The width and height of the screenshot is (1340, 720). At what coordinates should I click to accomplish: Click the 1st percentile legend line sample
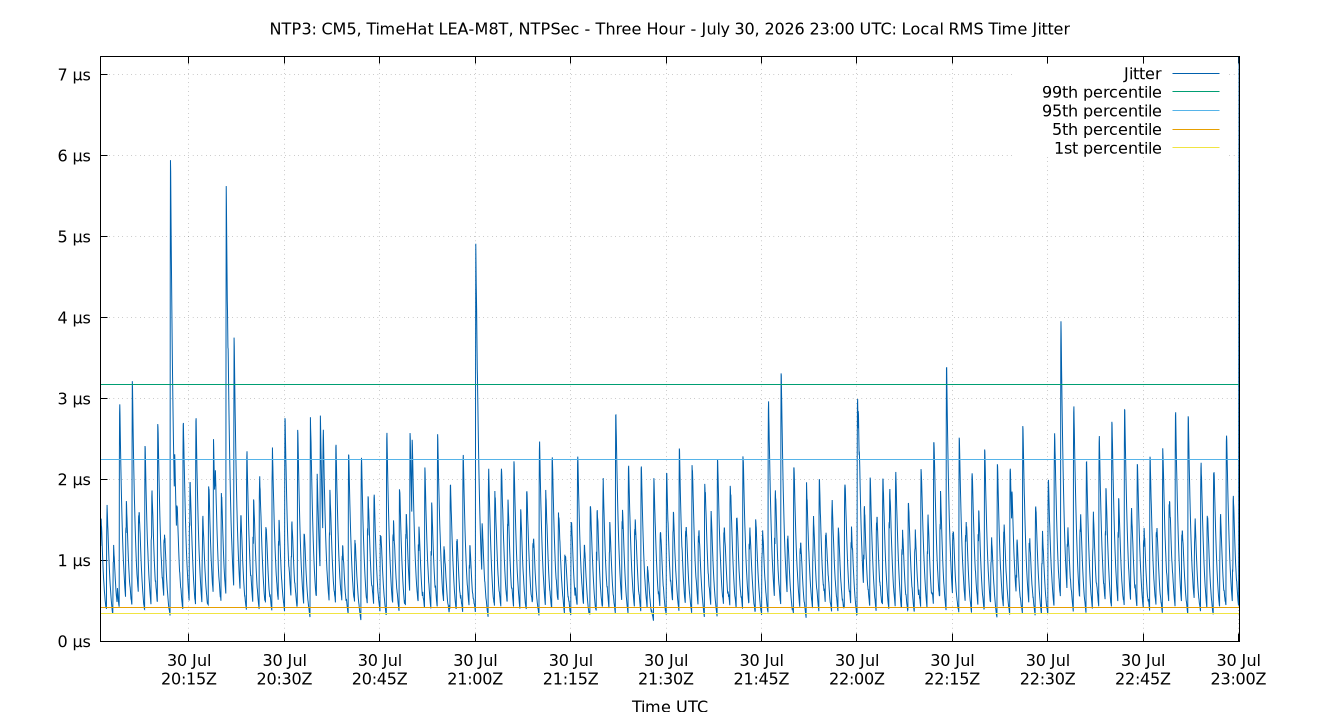point(1195,148)
